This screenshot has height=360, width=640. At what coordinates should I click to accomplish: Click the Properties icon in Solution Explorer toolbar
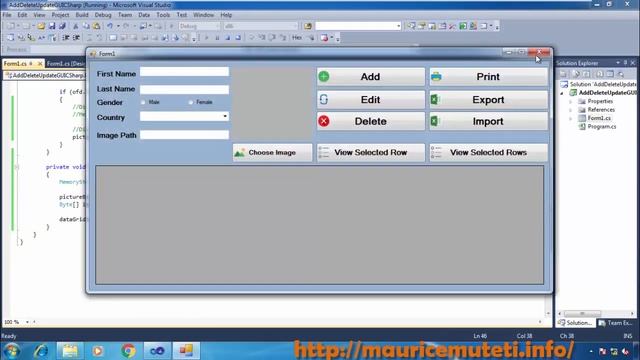[564, 74]
